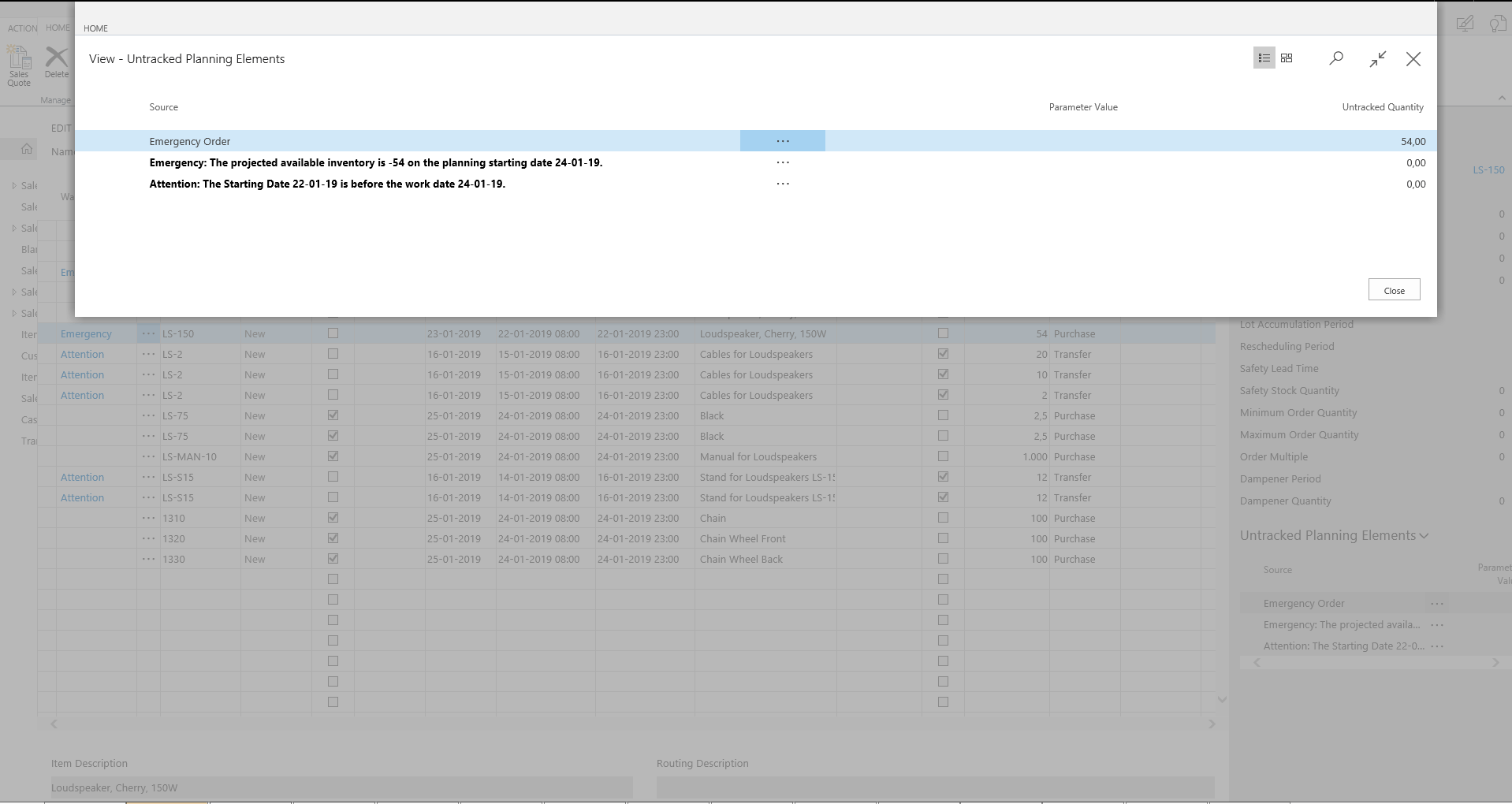The height and width of the screenshot is (804, 1512).
Task: Collapse the Untracked Planning Elements section chevron
Action: pyautogui.click(x=1424, y=536)
